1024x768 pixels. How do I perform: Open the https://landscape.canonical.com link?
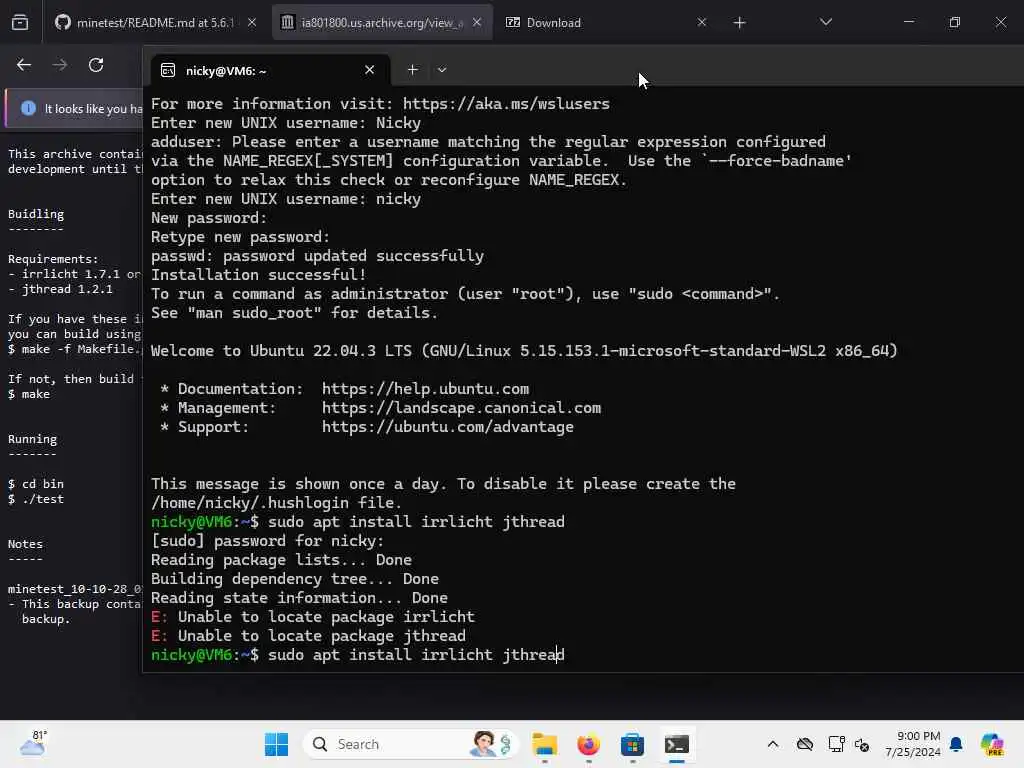[x=461, y=408]
